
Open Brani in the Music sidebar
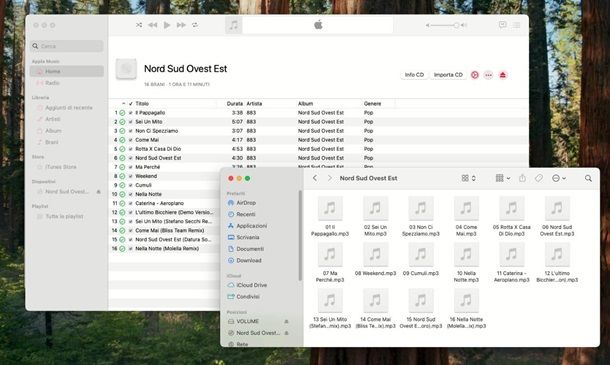(x=67, y=142)
